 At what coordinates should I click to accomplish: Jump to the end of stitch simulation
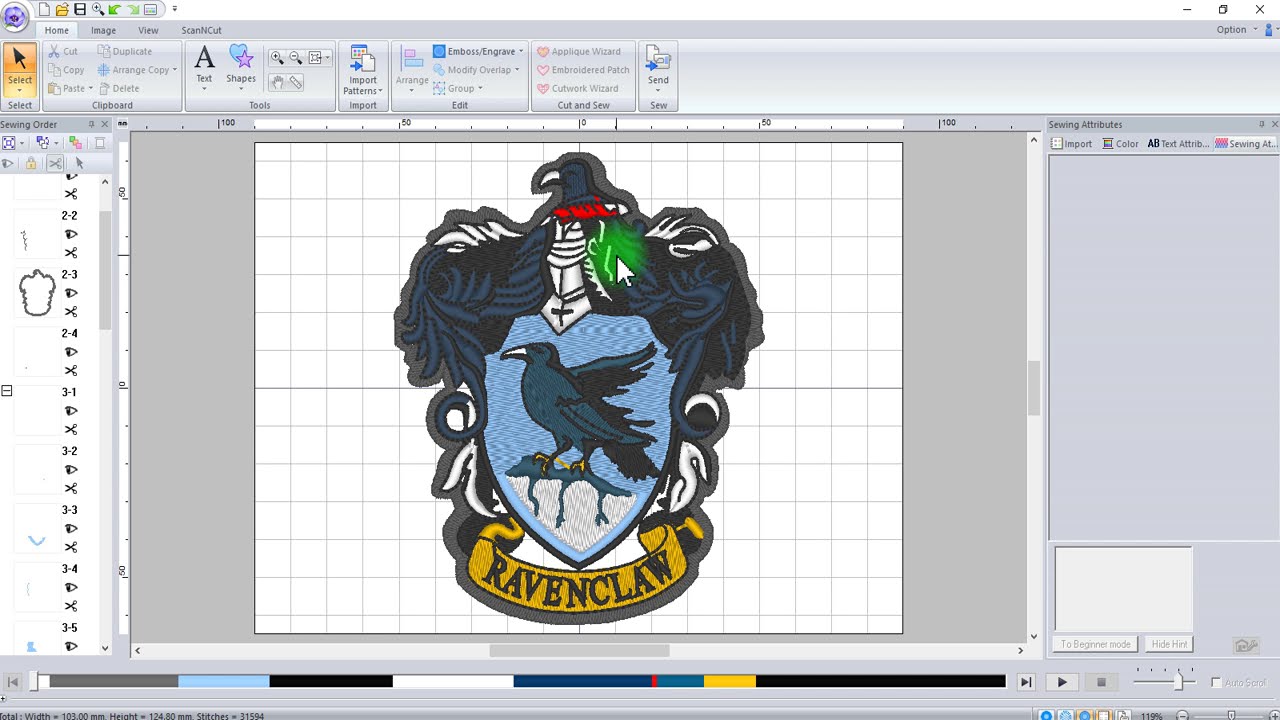click(x=1025, y=682)
